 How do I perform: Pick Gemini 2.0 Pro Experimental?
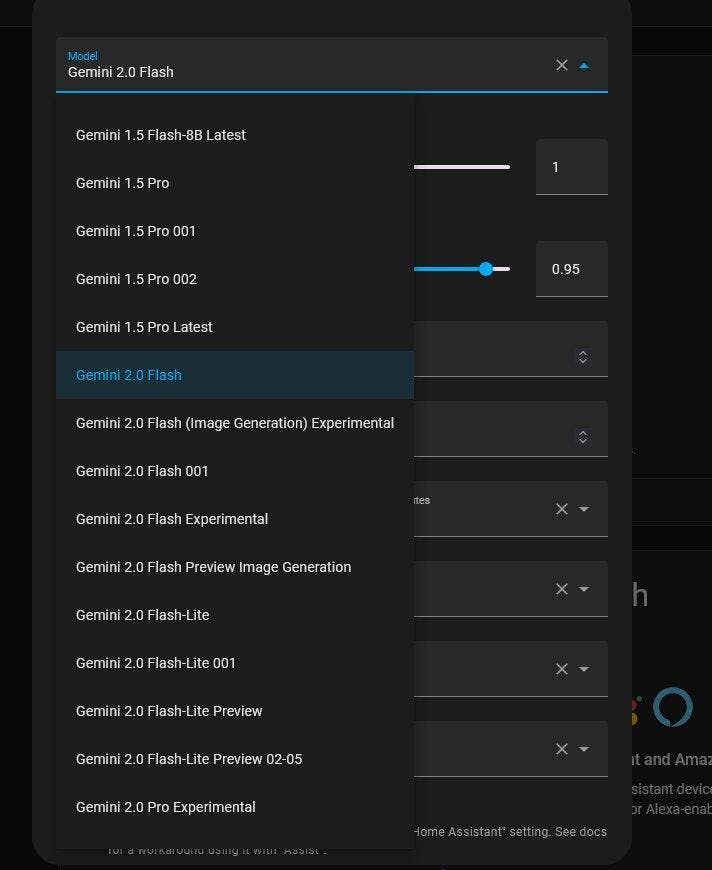(166, 807)
